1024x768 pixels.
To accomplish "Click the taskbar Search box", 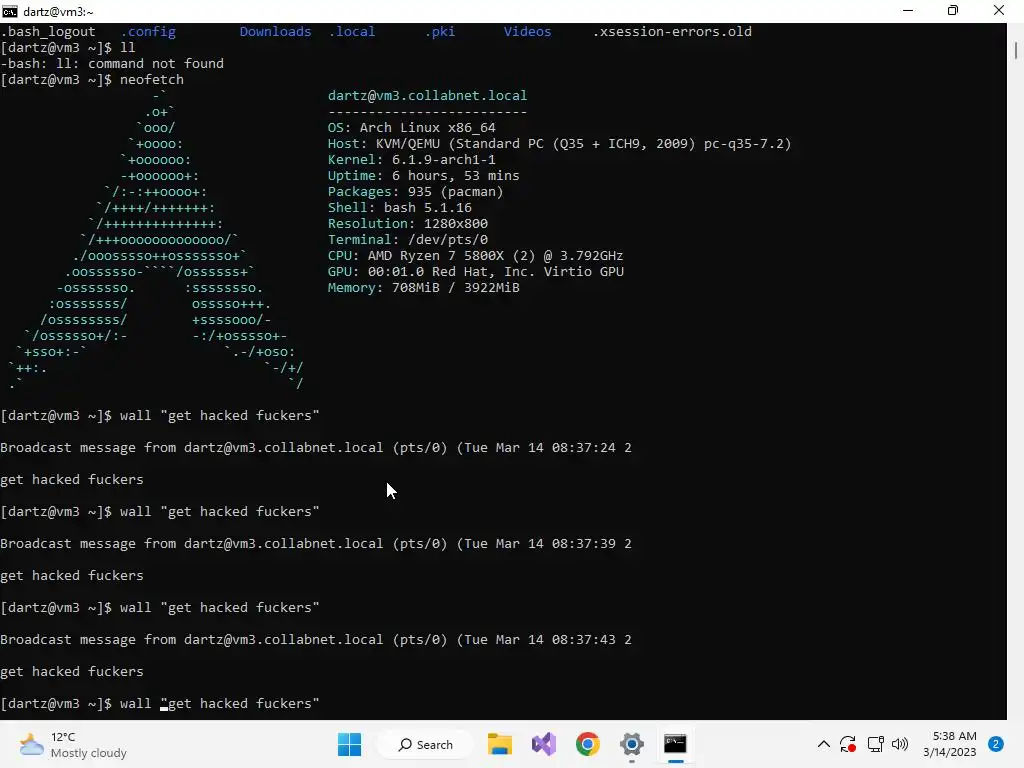I will point(426,744).
